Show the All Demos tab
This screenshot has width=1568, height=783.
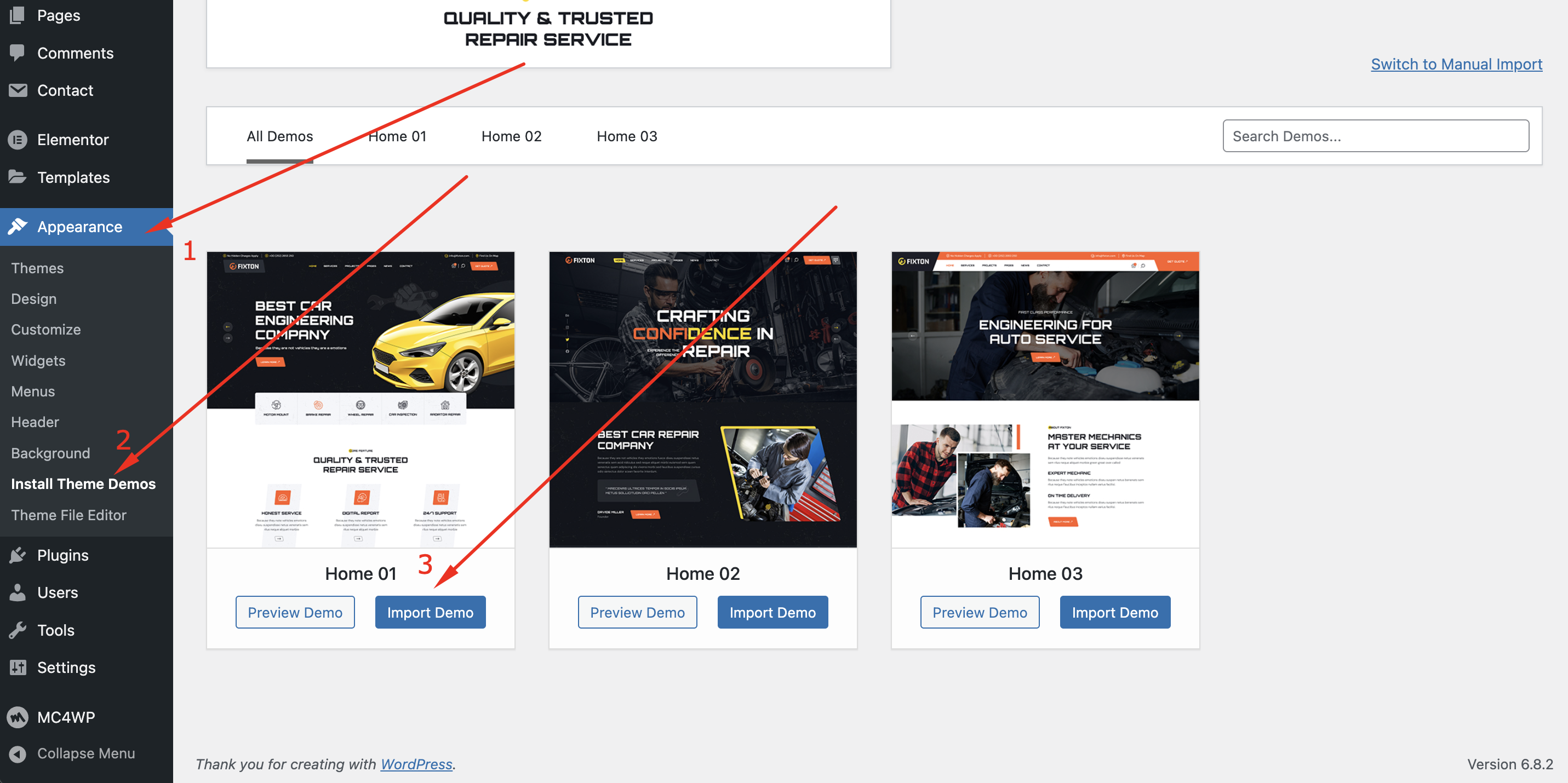279,136
